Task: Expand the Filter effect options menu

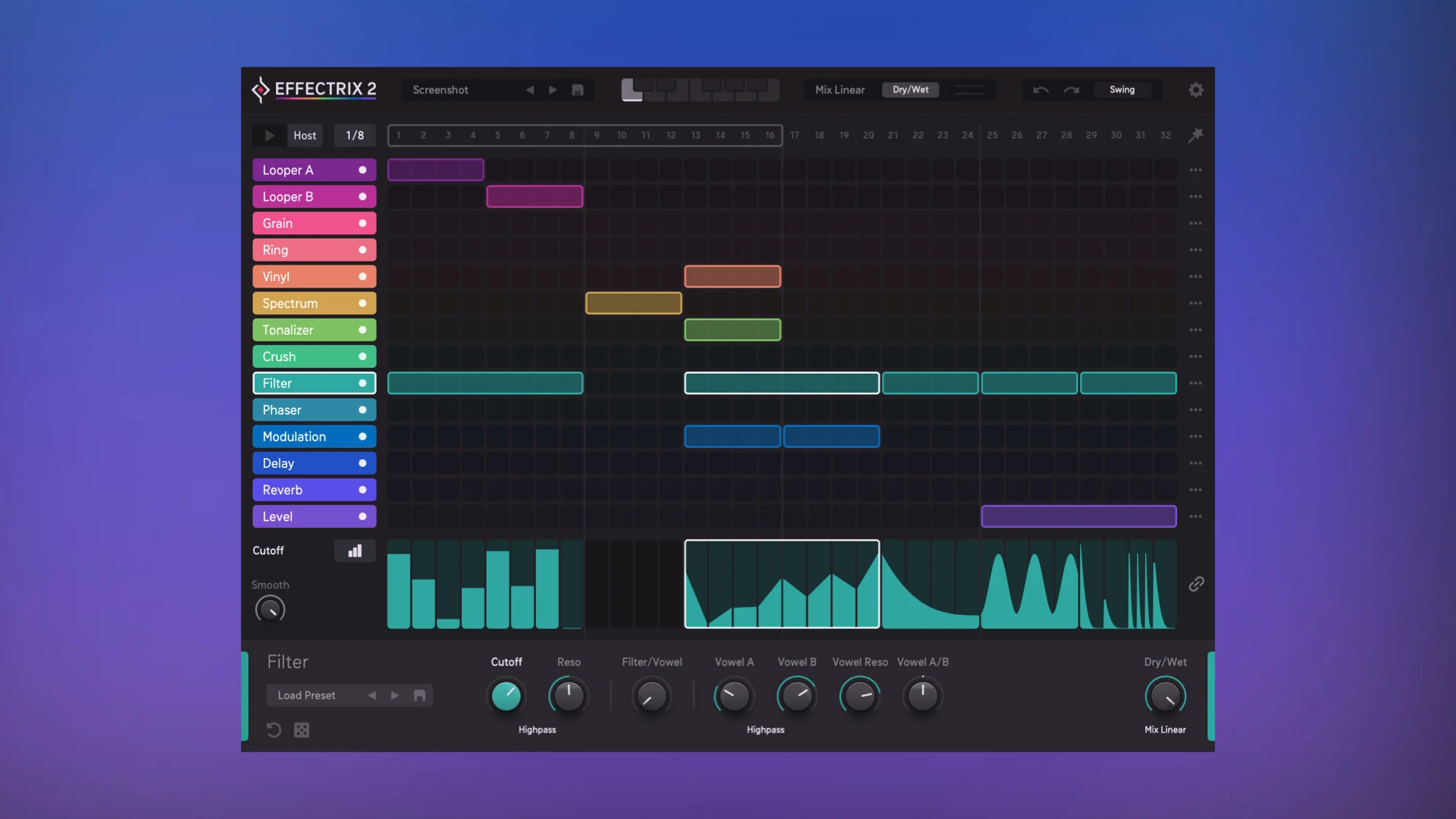Action: click(1195, 382)
